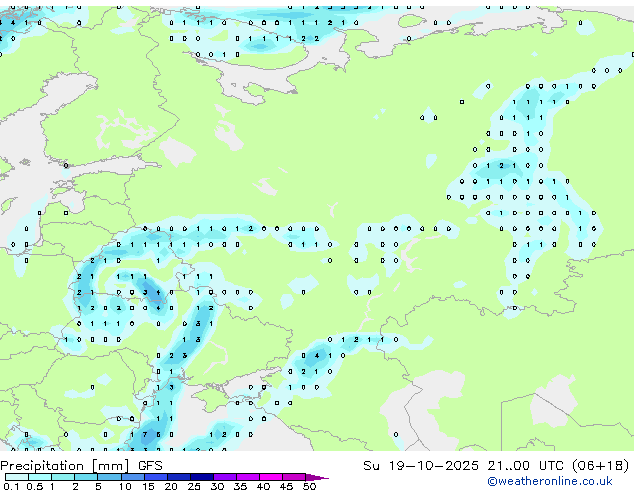Click the "30" legend scale label
The image size is (634, 490).
[217, 486]
